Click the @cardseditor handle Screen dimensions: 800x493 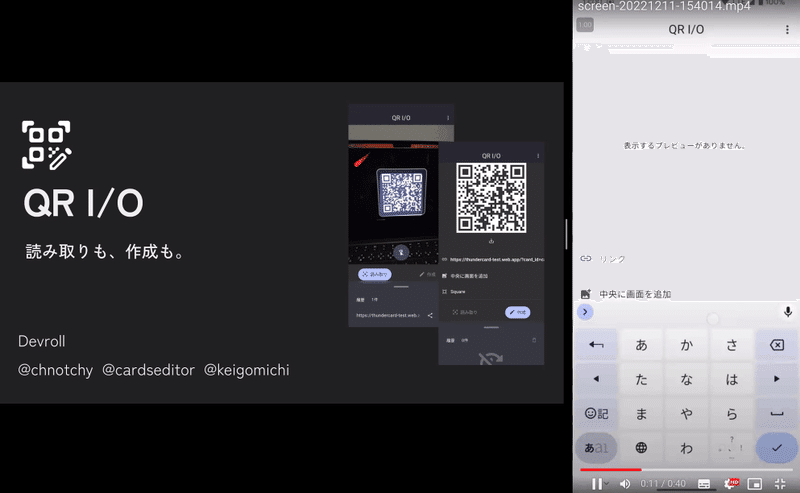coord(148,370)
